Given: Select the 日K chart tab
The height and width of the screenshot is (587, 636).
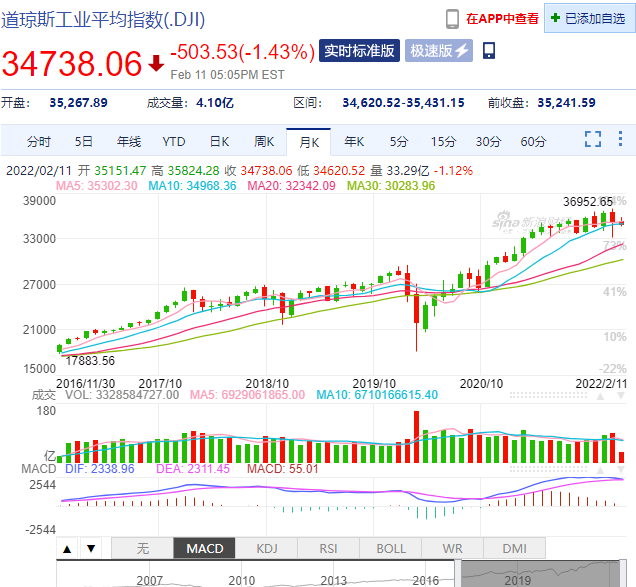Looking at the screenshot, I should point(219,142).
